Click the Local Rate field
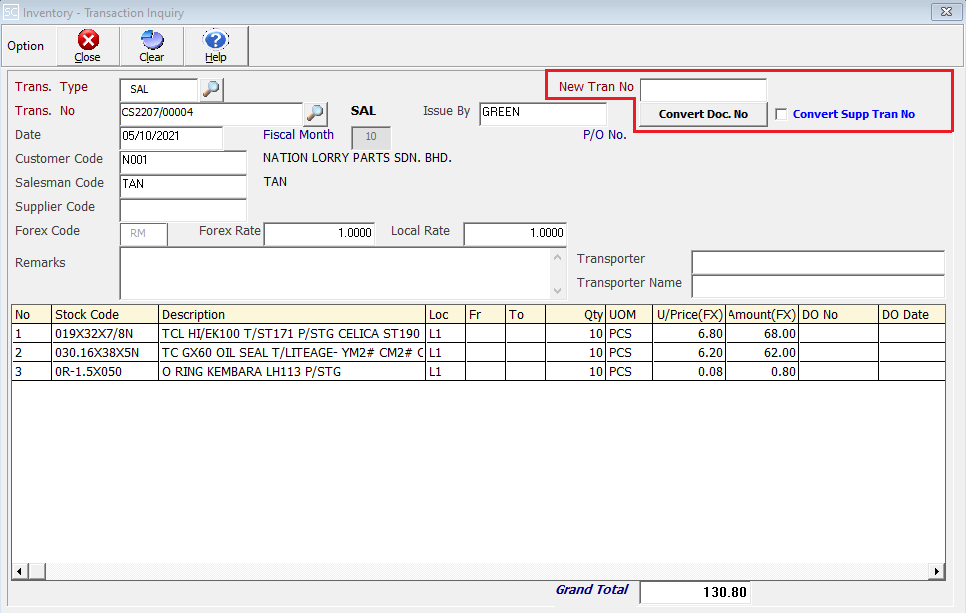966x613 pixels. (514, 233)
